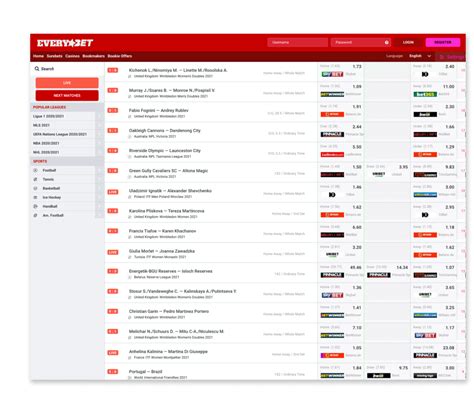The width and height of the screenshot is (474, 414).
Task: Click 10bet logo in Uladzimir Ignatik row
Action: point(332,195)
